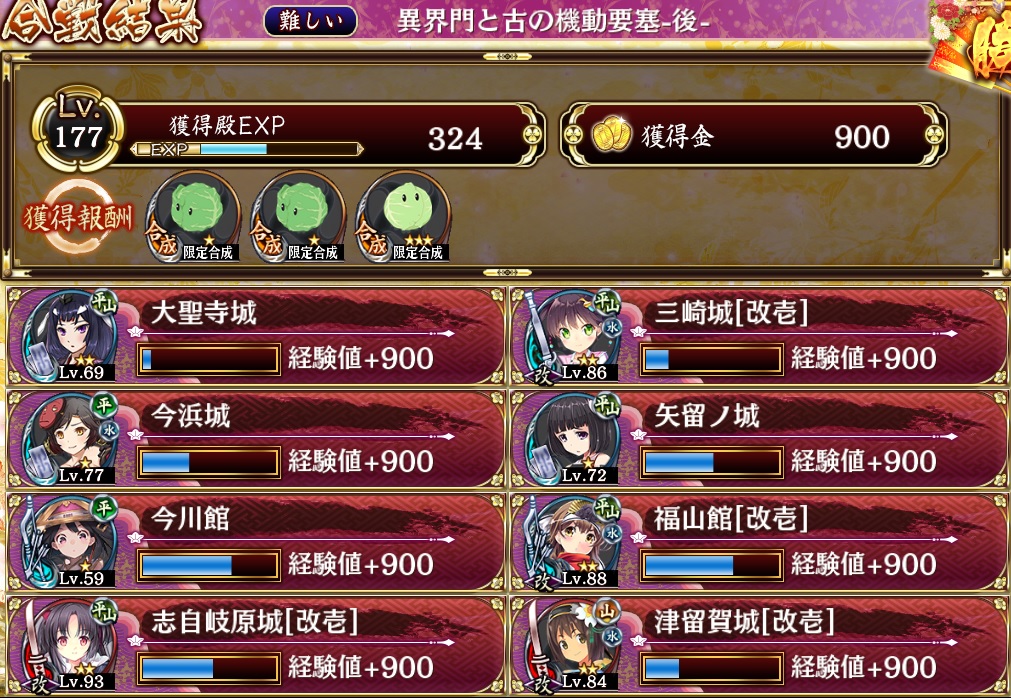Image resolution: width=1011 pixels, height=698 pixels.
Task: Click the 難しい difficulty label
Action: tap(310, 21)
